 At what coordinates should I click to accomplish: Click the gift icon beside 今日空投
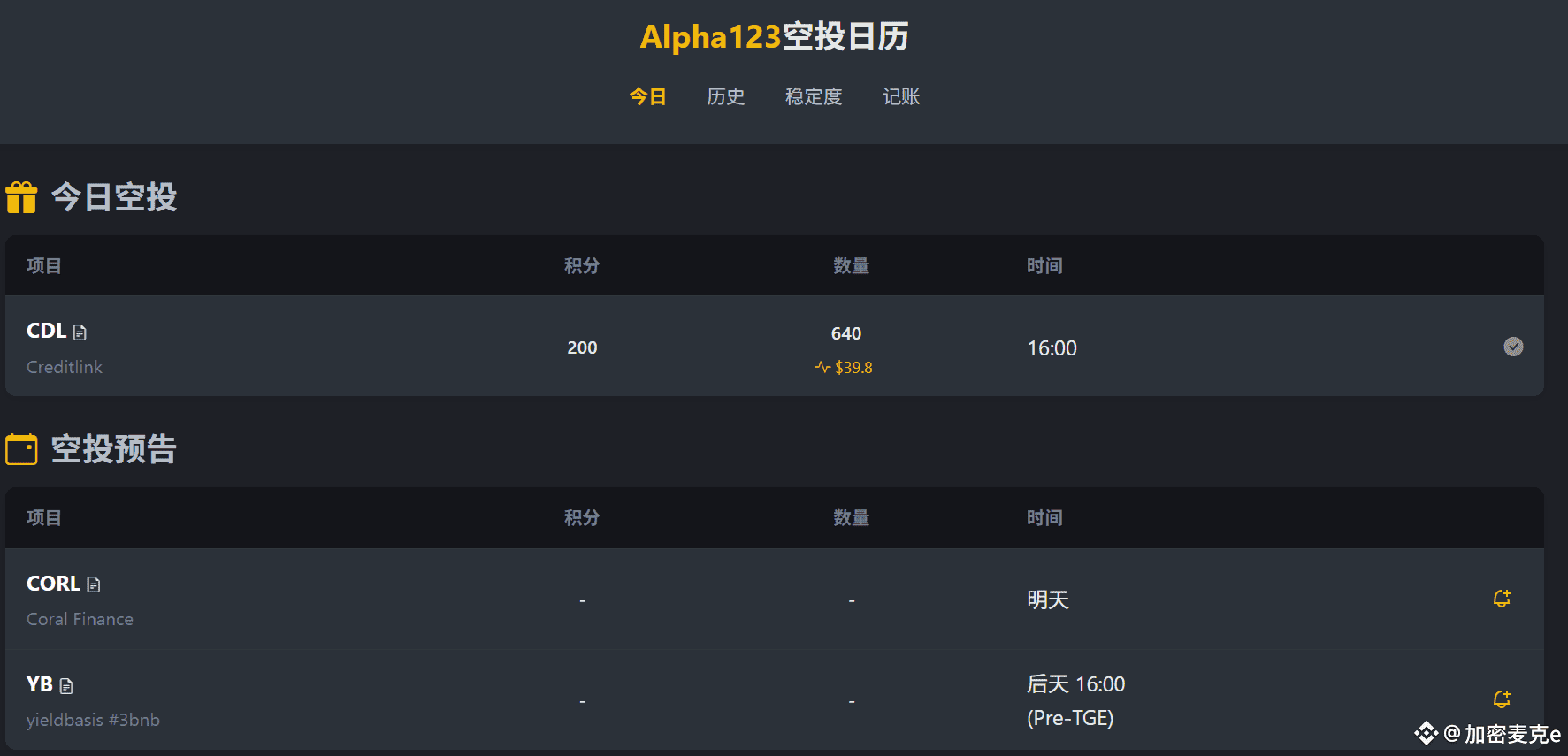(x=21, y=197)
